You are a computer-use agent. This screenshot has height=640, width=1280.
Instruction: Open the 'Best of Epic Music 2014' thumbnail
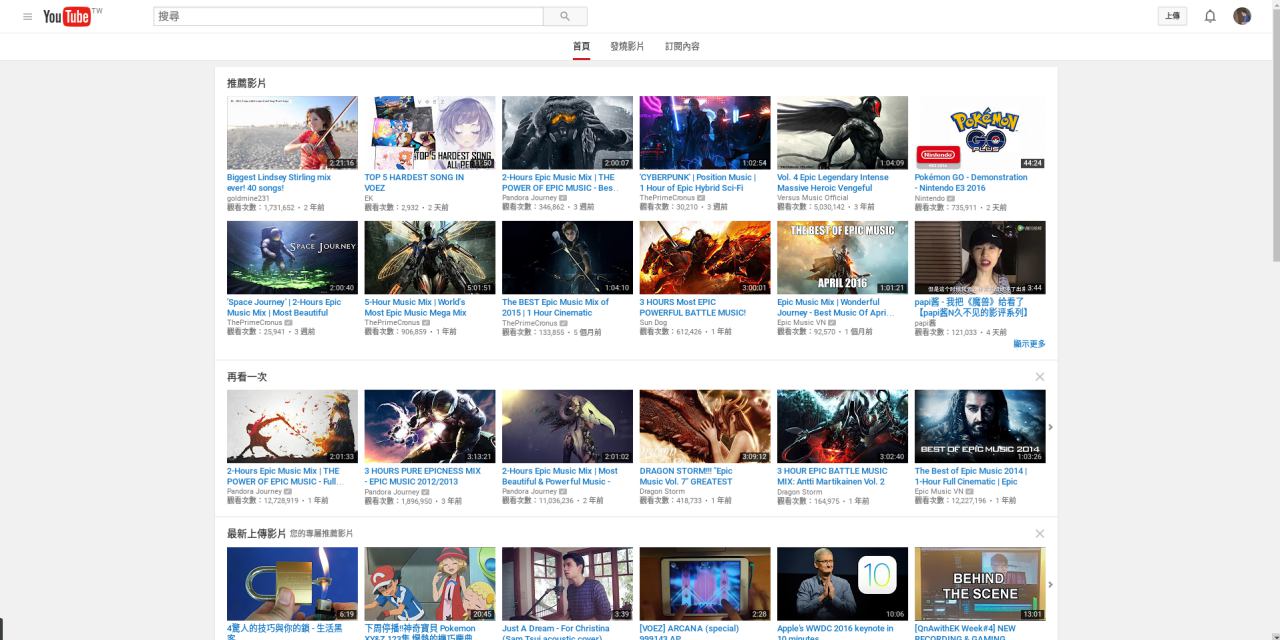[x=979, y=426]
